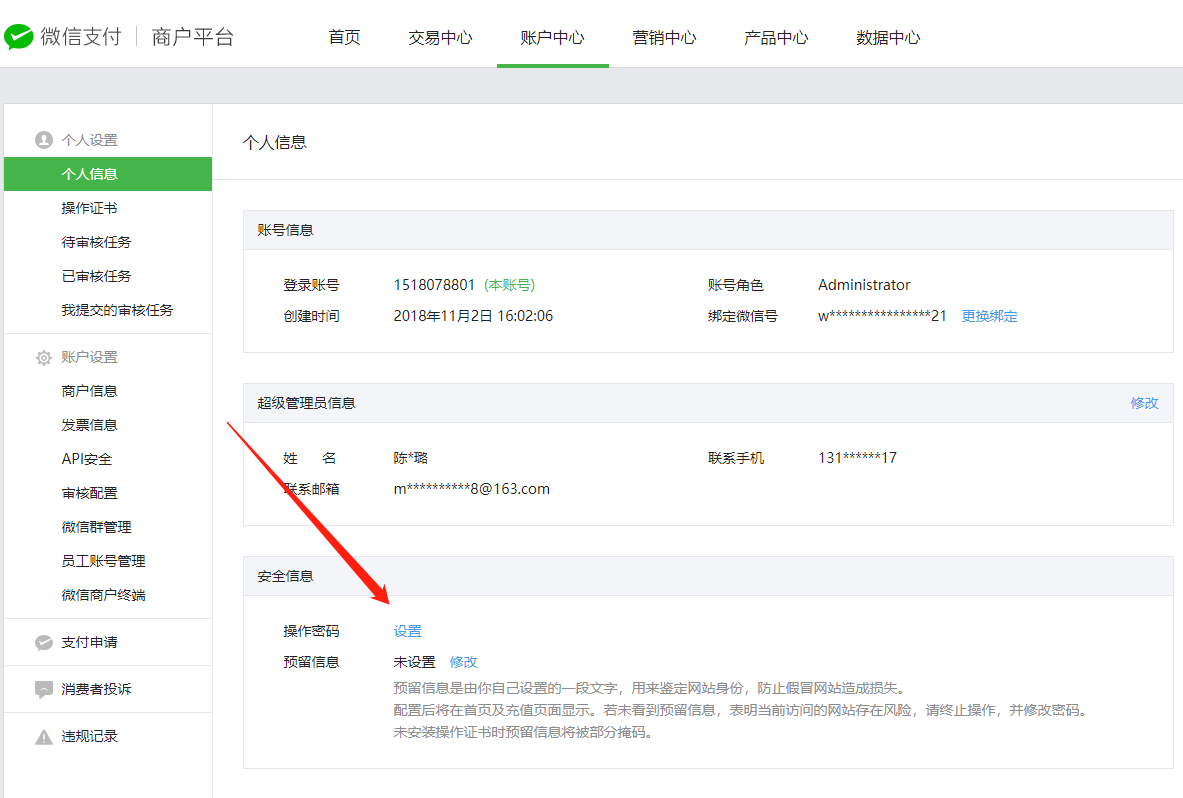Click the WeChat Pay logo icon
1183x798 pixels.
pos(19,37)
